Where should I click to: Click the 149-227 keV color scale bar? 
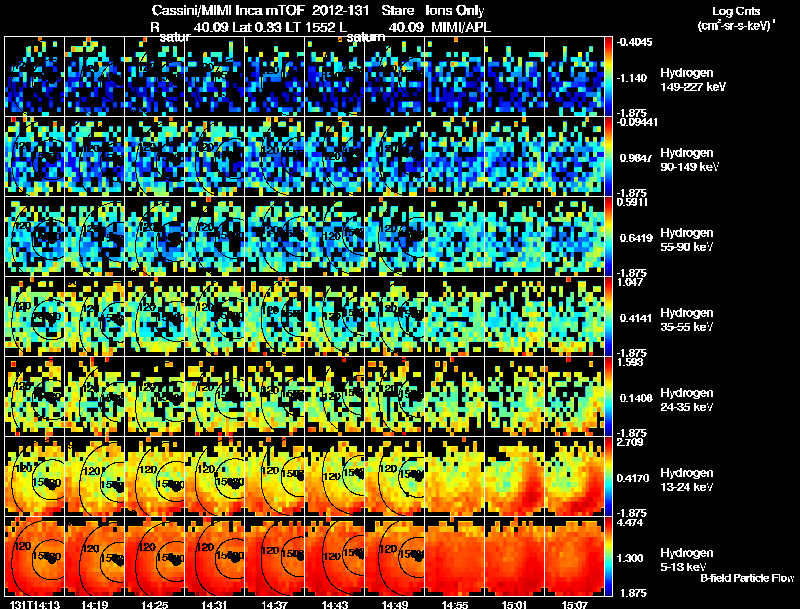tap(608, 77)
